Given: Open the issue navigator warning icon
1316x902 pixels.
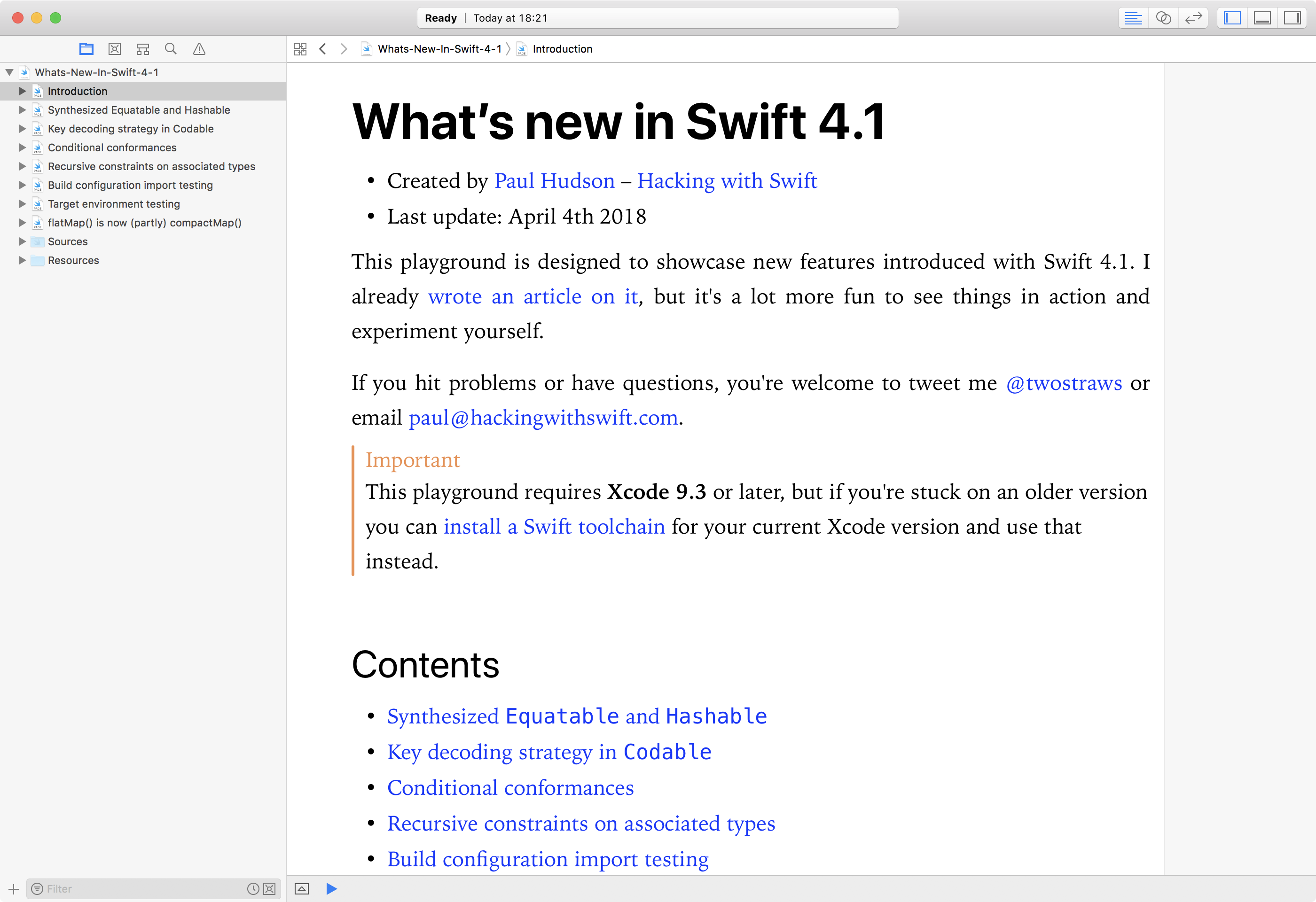Looking at the screenshot, I should coord(199,49).
